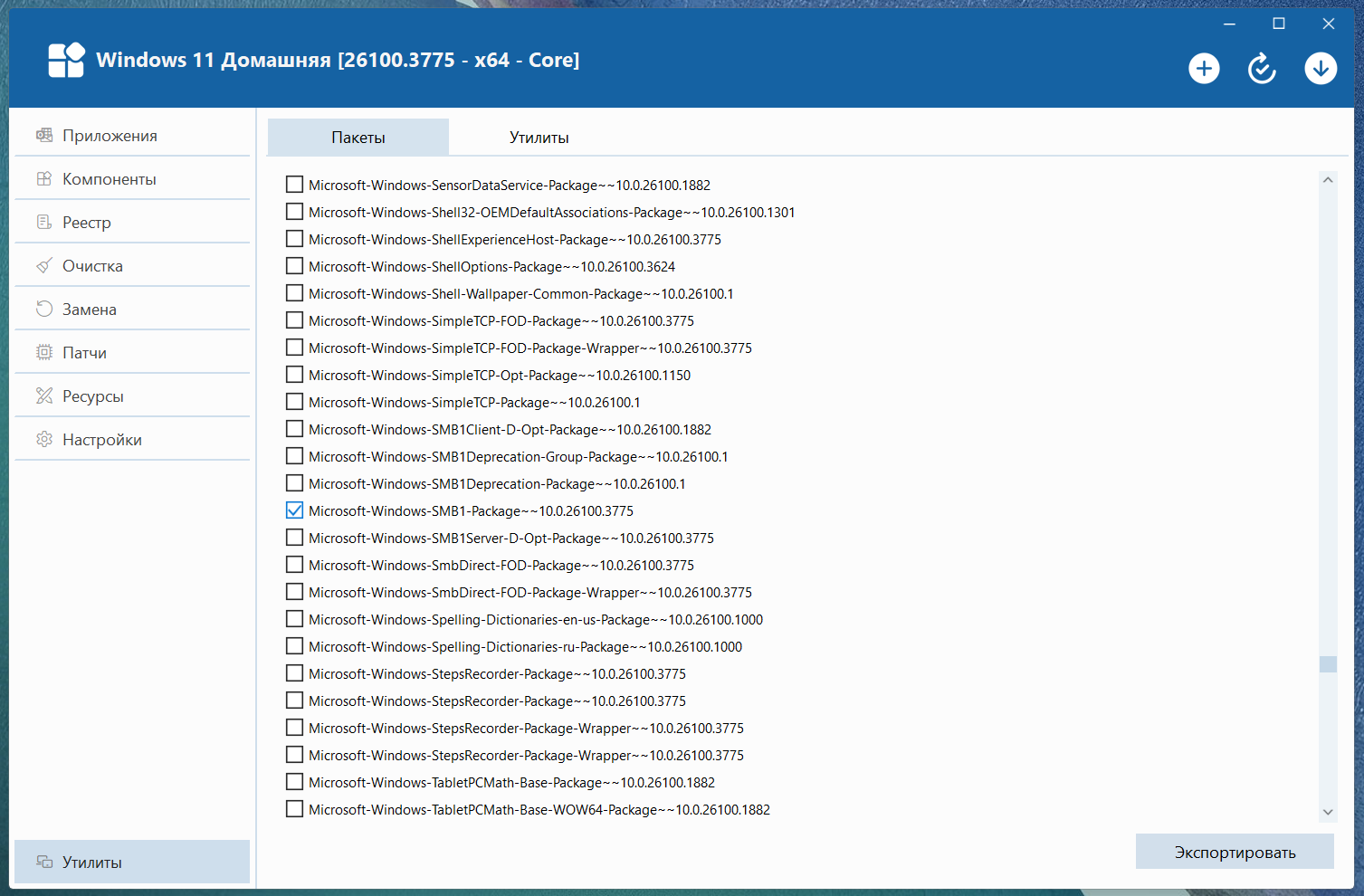Uncheck Microsoft-Windows-SMB1-Package checkbox
The image size is (1364, 896).
click(294, 510)
